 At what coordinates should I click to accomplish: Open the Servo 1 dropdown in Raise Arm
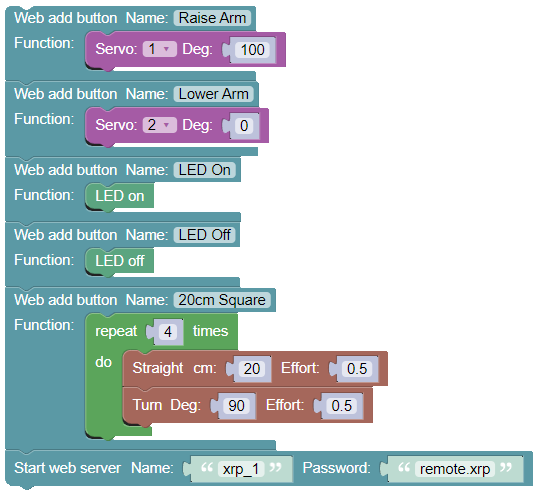pyautogui.click(x=159, y=49)
